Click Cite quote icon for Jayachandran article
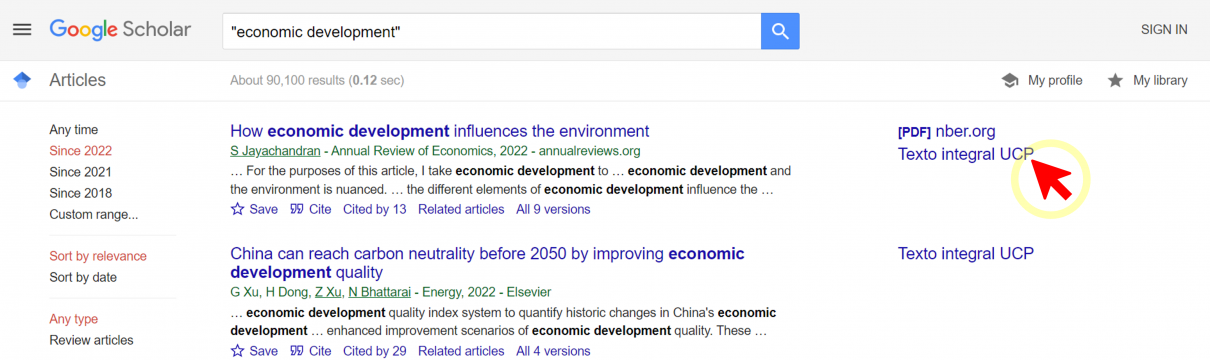Viewport: 1210px width, 360px height. 297,210
